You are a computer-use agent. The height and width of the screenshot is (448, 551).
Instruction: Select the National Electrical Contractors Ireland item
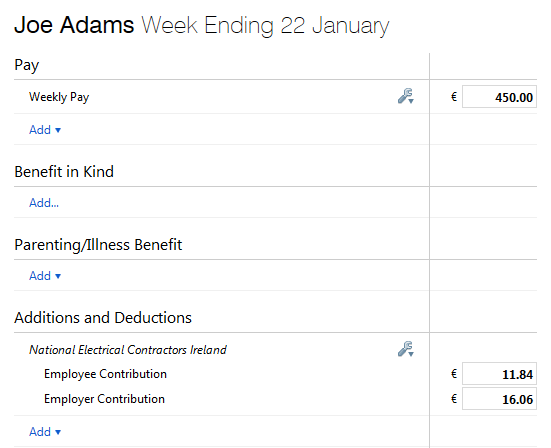[128, 350]
